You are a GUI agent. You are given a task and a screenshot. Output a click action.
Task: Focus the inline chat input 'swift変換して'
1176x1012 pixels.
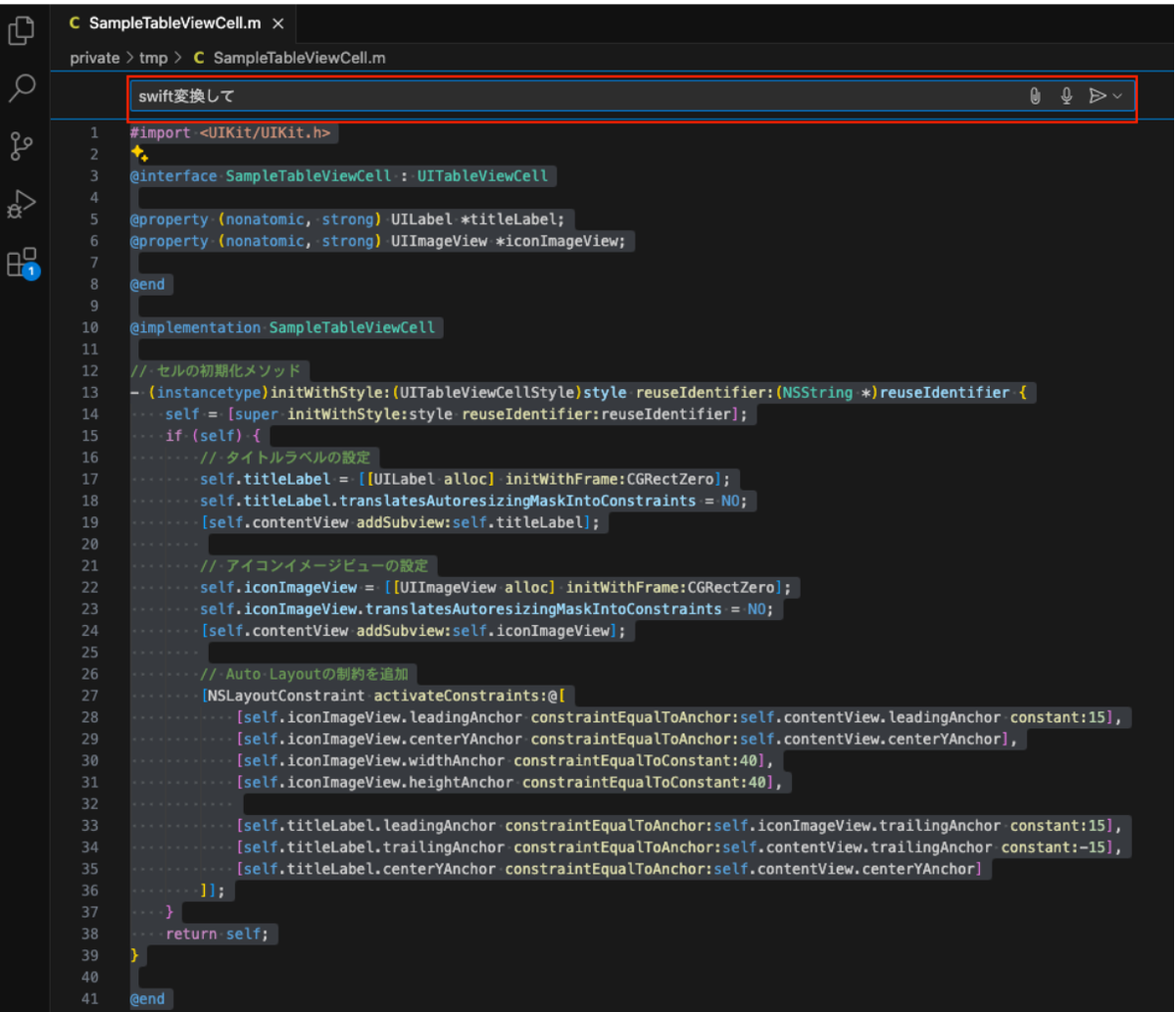click(578, 96)
